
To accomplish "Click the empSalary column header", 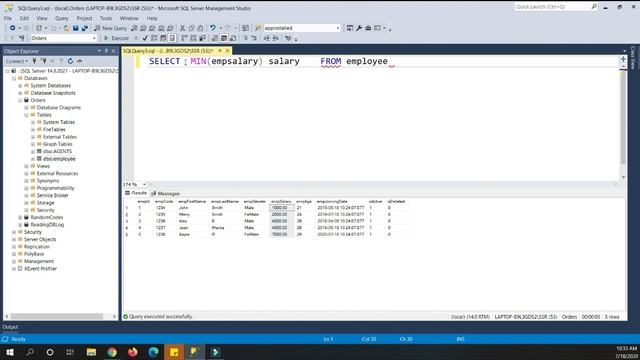I will [x=281, y=202].
